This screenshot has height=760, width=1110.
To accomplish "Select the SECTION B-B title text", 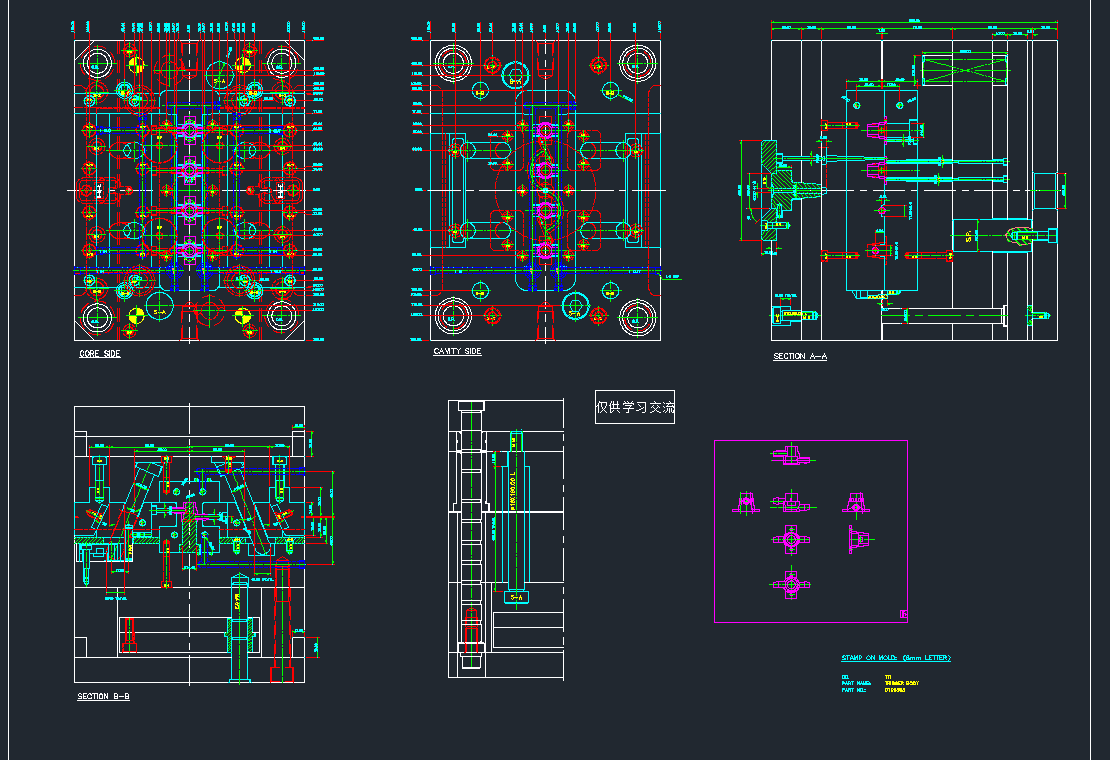I will [103, 696].
